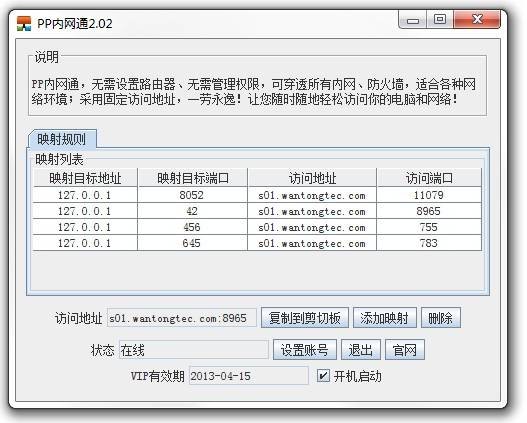
Task: Select the row with target port 8052
Action: coord(257,195)
